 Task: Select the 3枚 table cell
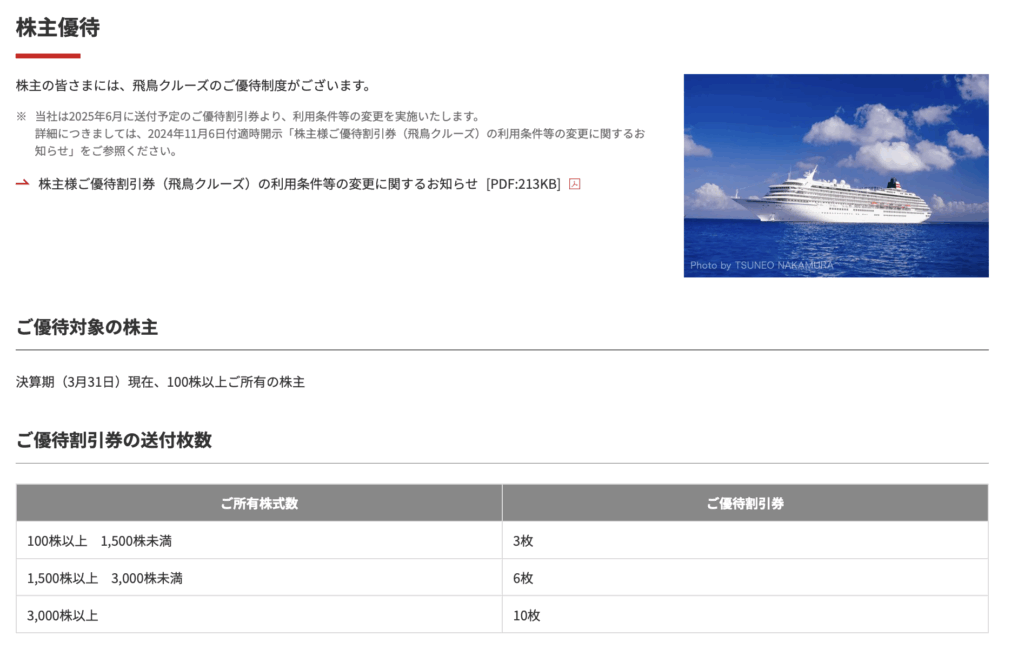745,540
